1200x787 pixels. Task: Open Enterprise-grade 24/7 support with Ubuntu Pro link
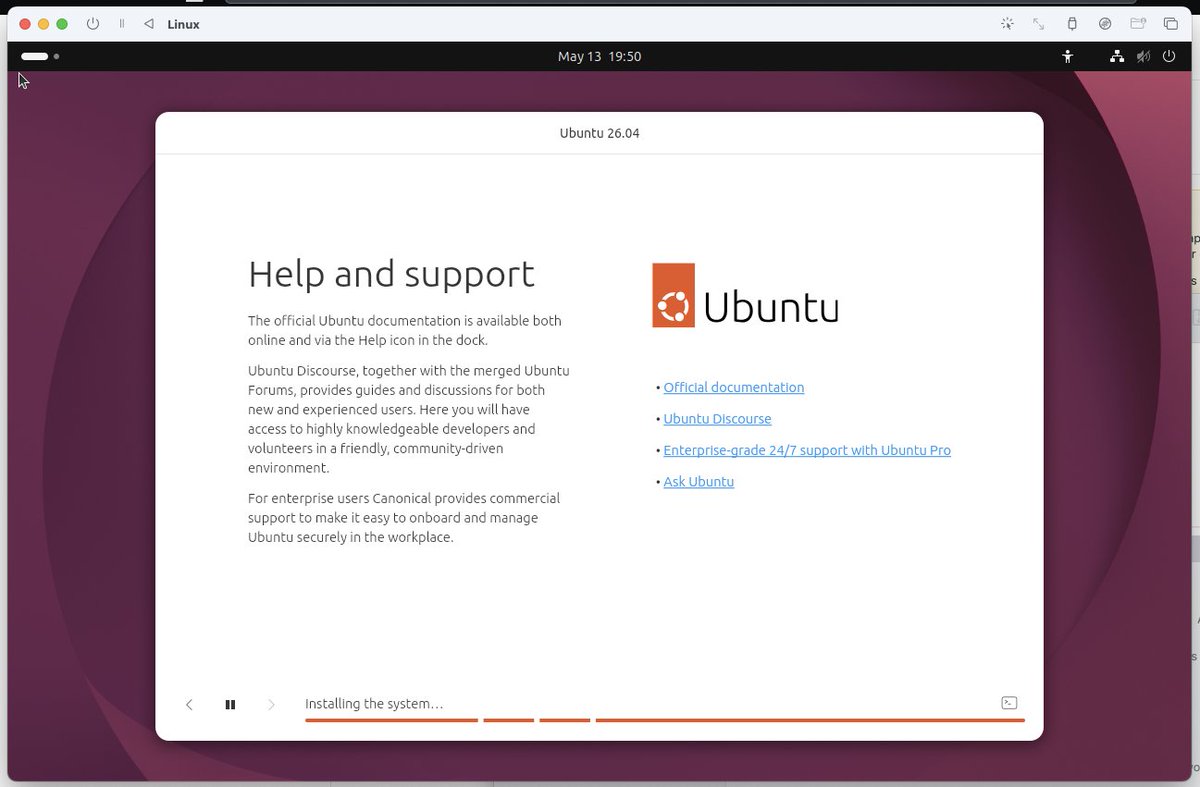(x=806, y=450)
